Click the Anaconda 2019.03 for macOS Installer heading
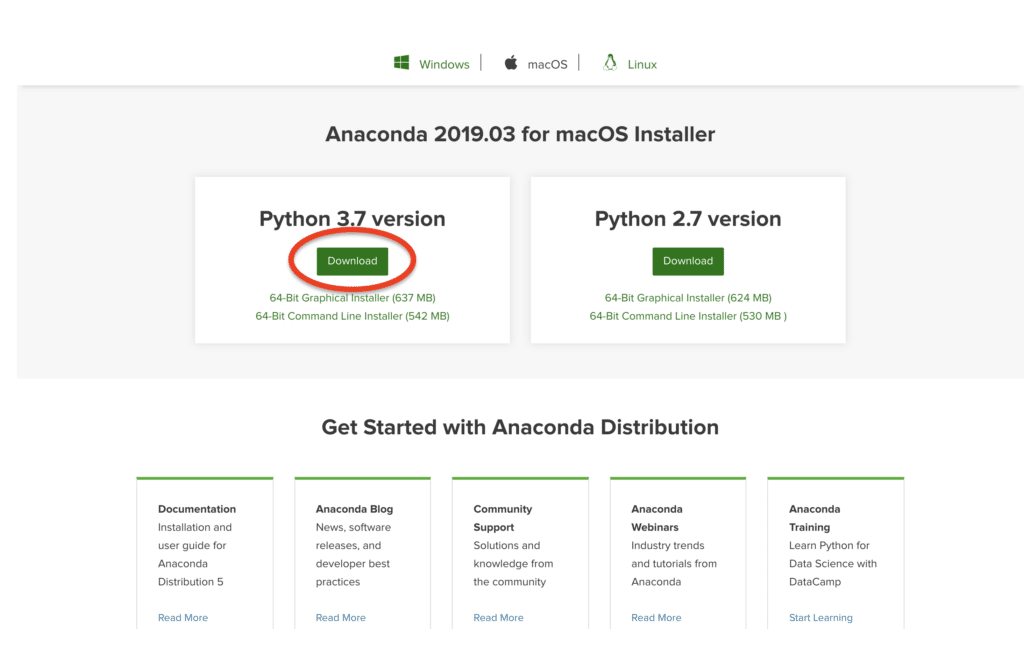1024x649 pixels. (520, 134)
